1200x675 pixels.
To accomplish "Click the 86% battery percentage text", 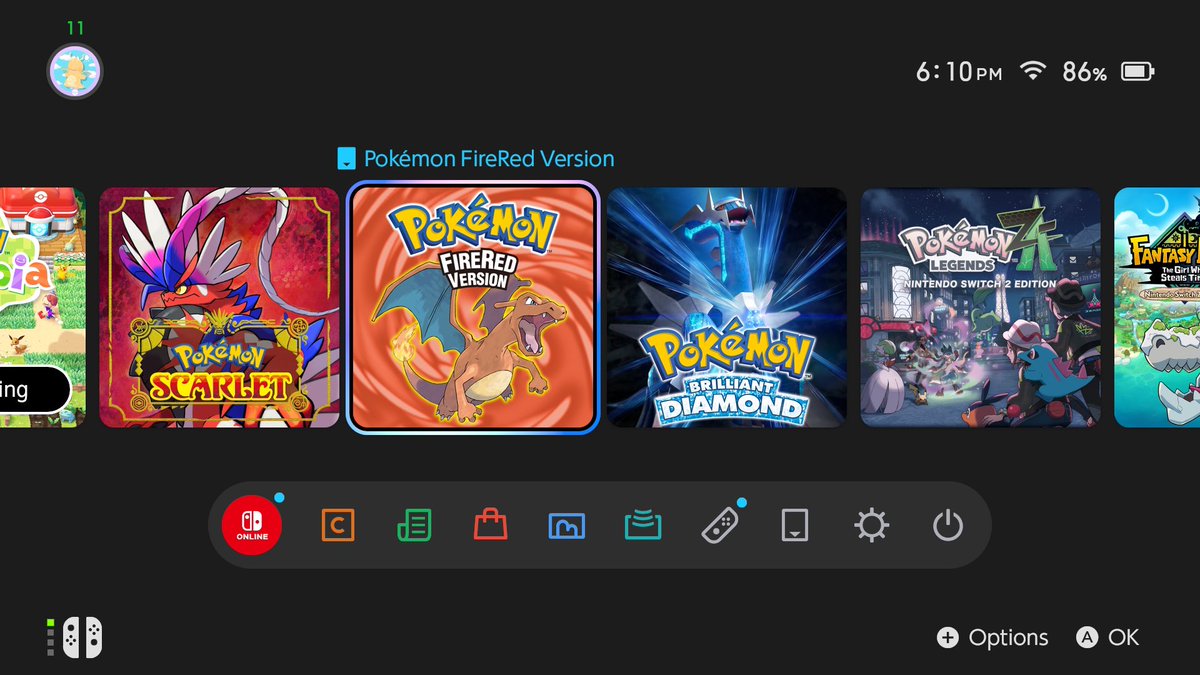I will 1084,72.
